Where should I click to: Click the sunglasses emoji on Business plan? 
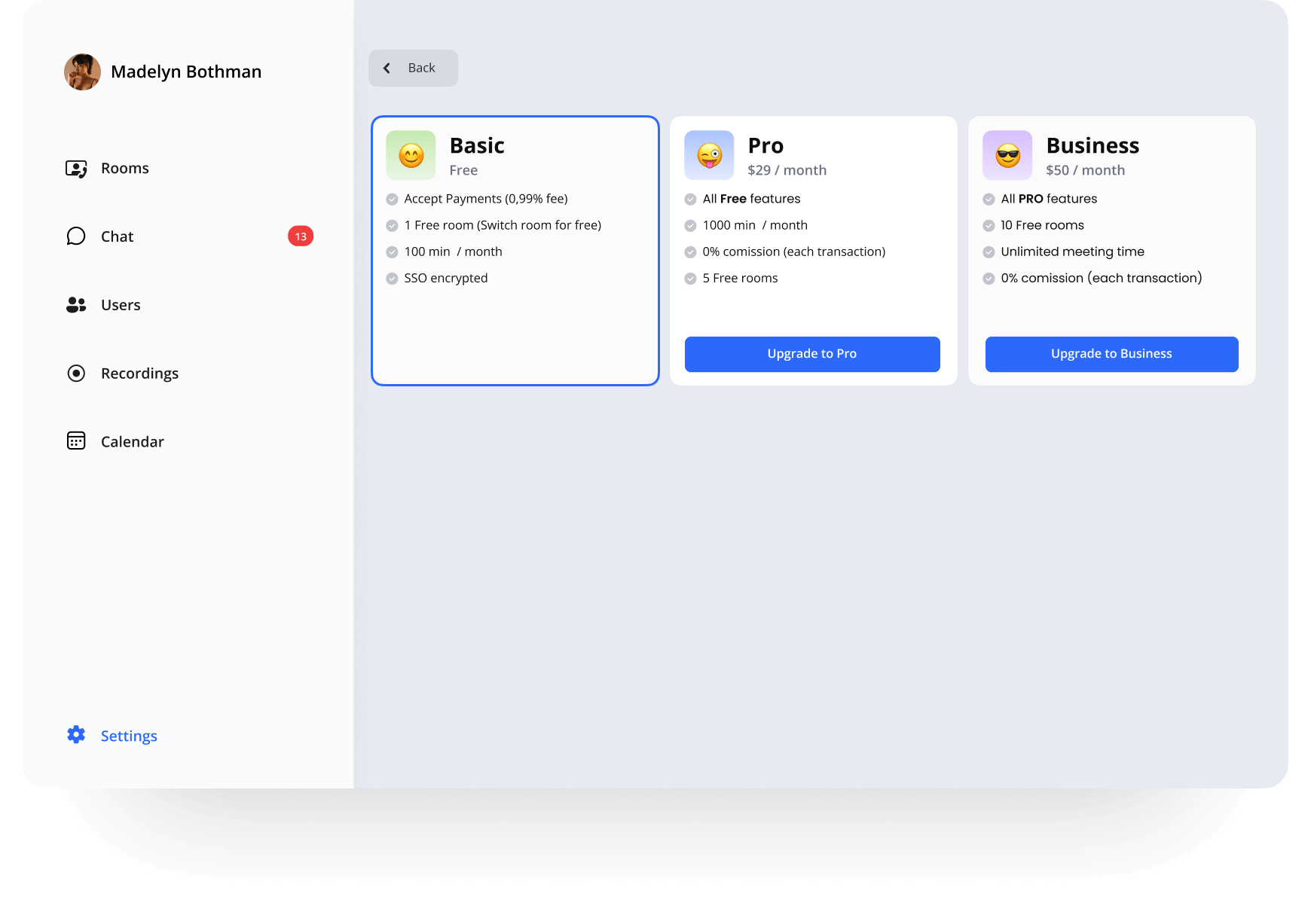(x=1007, y=154)
